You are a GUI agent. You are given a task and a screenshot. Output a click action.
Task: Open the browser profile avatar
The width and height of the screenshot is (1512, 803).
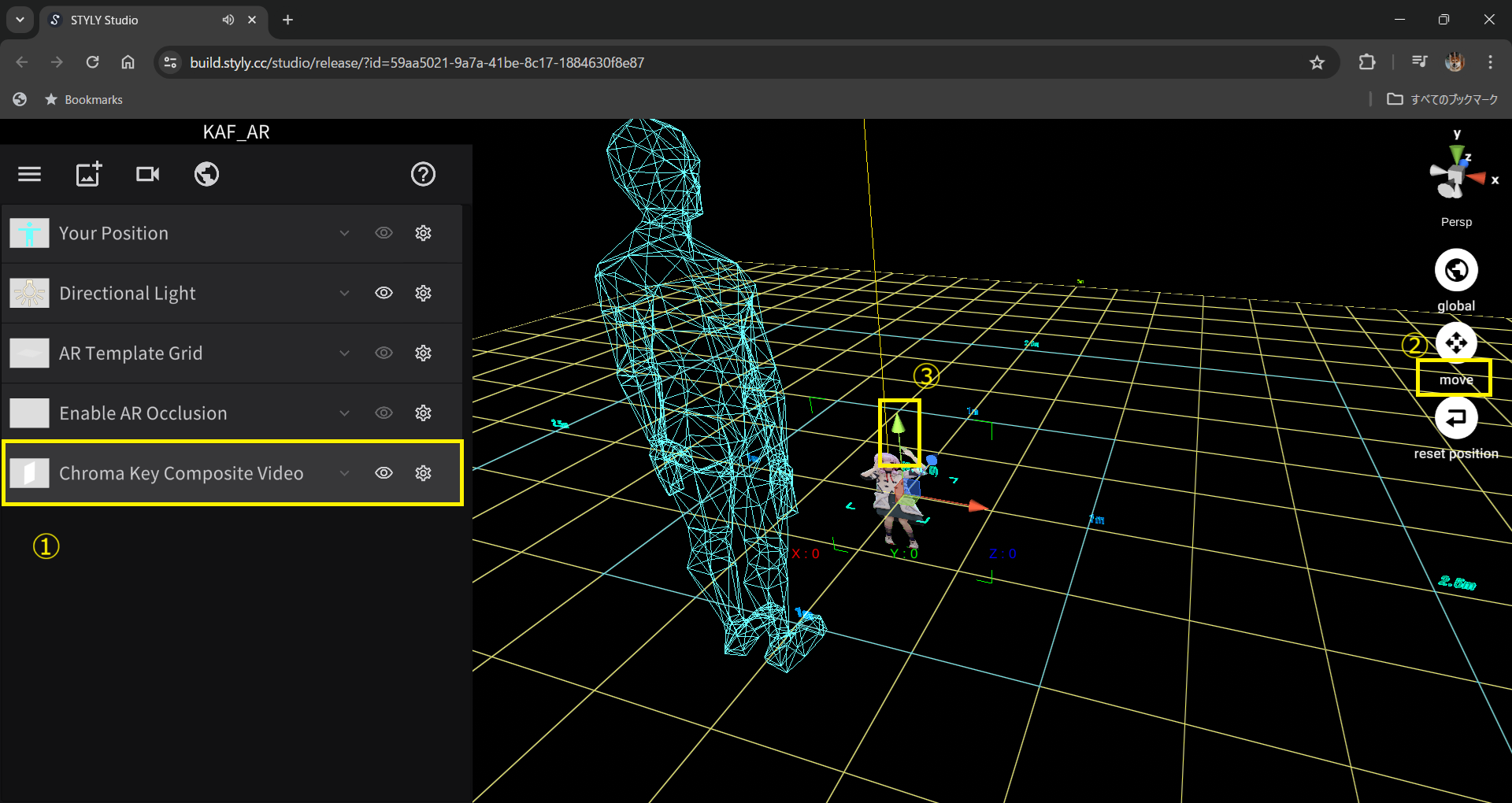tap(1455, 62)
